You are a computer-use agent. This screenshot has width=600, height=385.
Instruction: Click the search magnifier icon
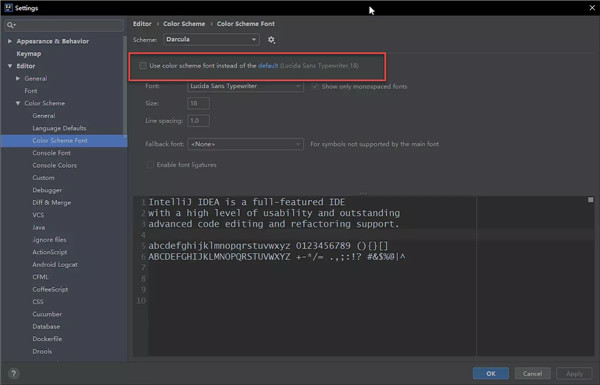click(11, 25)
